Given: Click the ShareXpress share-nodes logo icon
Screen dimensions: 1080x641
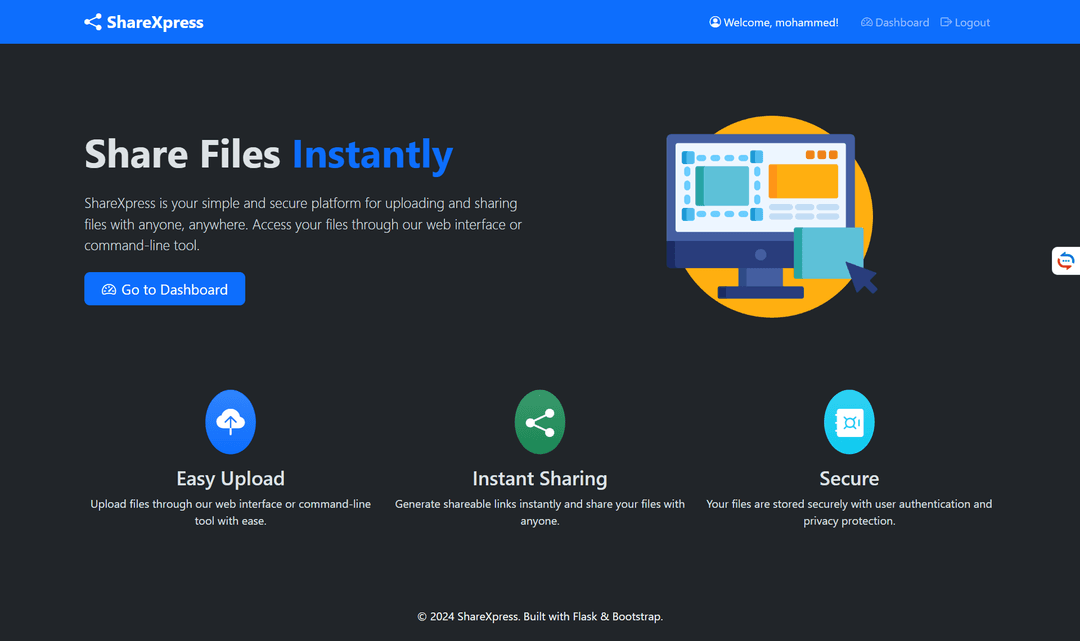Looking at the screenshot, I should tap(93, 22).
